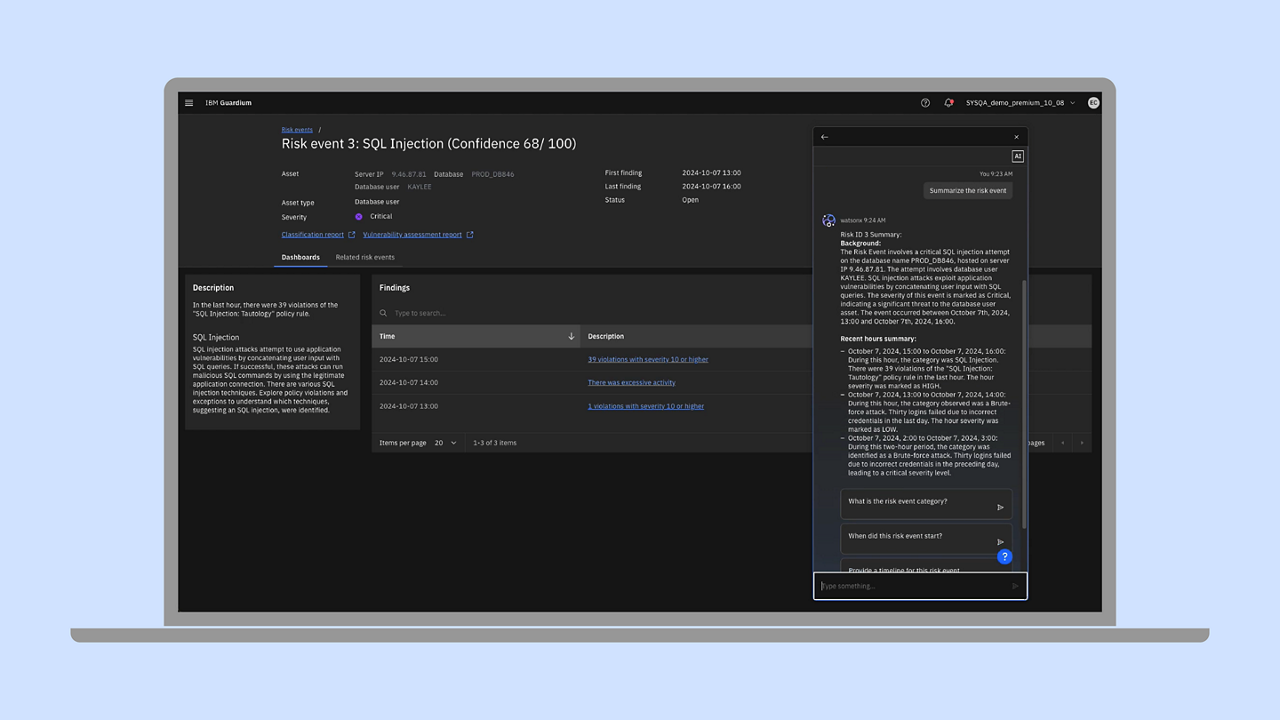1280x720 pixels.
Task: Go to previous findings page
Action: click(x=1063, y=443)
